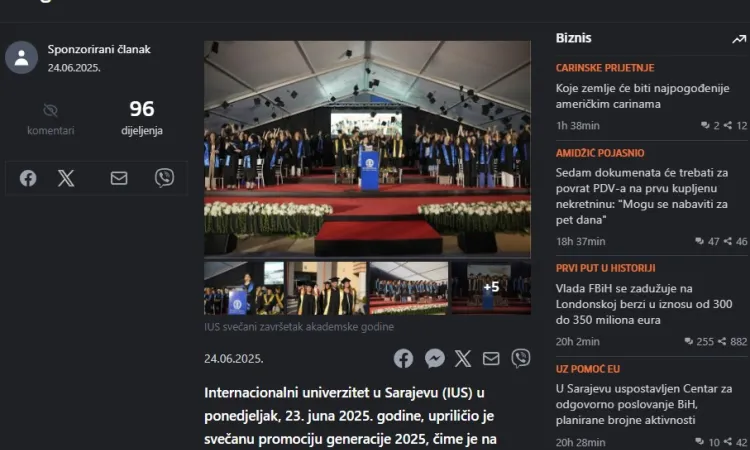Click the Viber icon below the gallery
The width and height of the screenshot is (750, 450).
[x=521, y=358]
